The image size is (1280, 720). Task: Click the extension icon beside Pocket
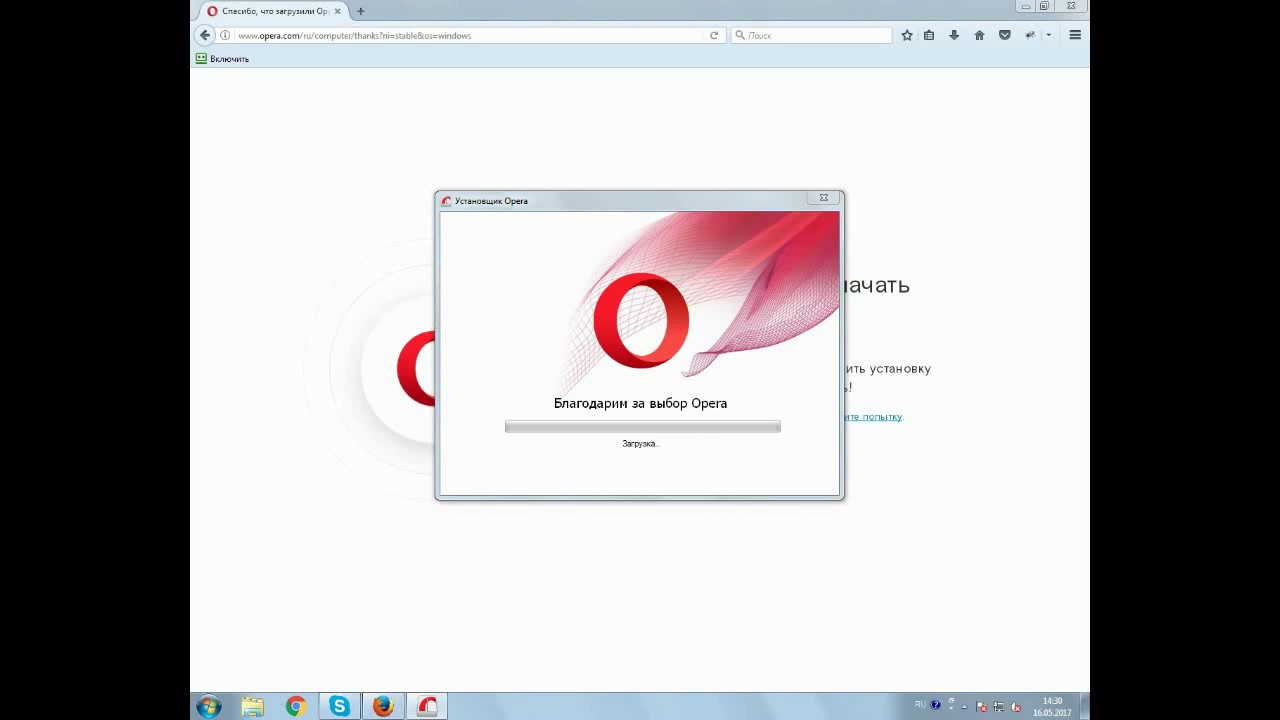point(1030,35)
